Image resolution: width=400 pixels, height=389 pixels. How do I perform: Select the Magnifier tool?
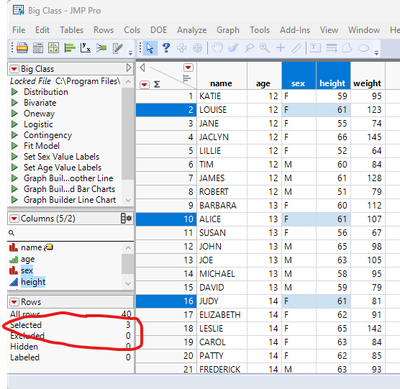tap(265, 48)
